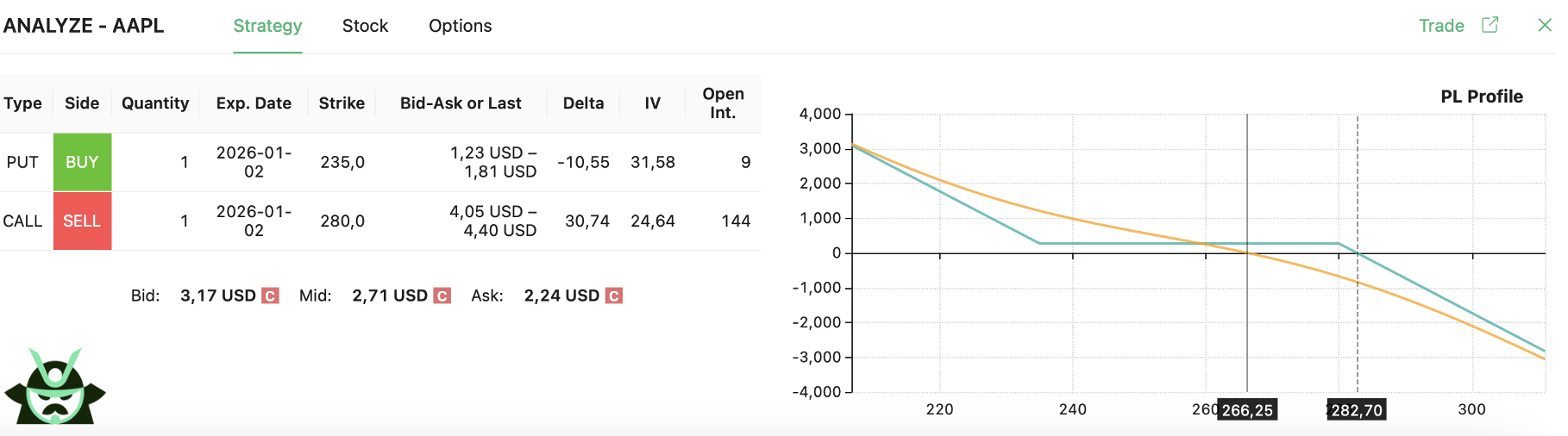This screenshot has width=1568, height=436.
Task: Toggle the BUY side on the PUT leg
Action: (82, 162)
